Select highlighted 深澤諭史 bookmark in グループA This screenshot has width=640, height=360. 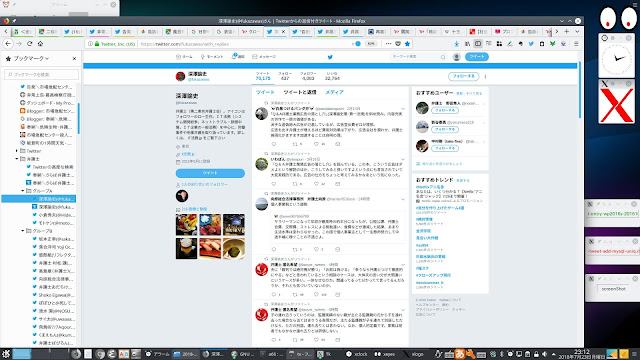(x=39, y=199)
